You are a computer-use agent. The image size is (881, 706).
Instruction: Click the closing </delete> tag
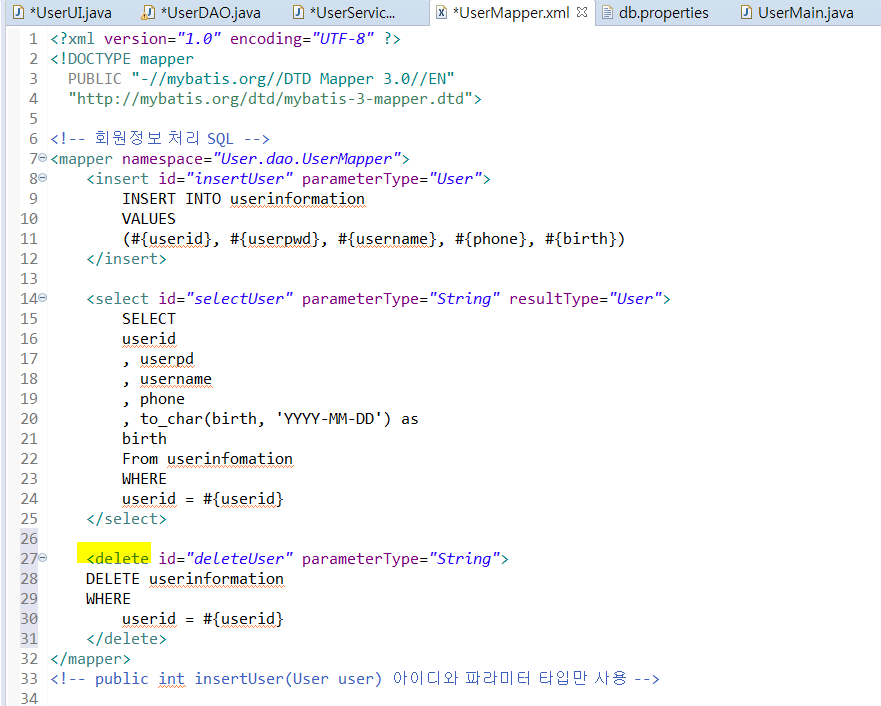click(x=126, y=639)
